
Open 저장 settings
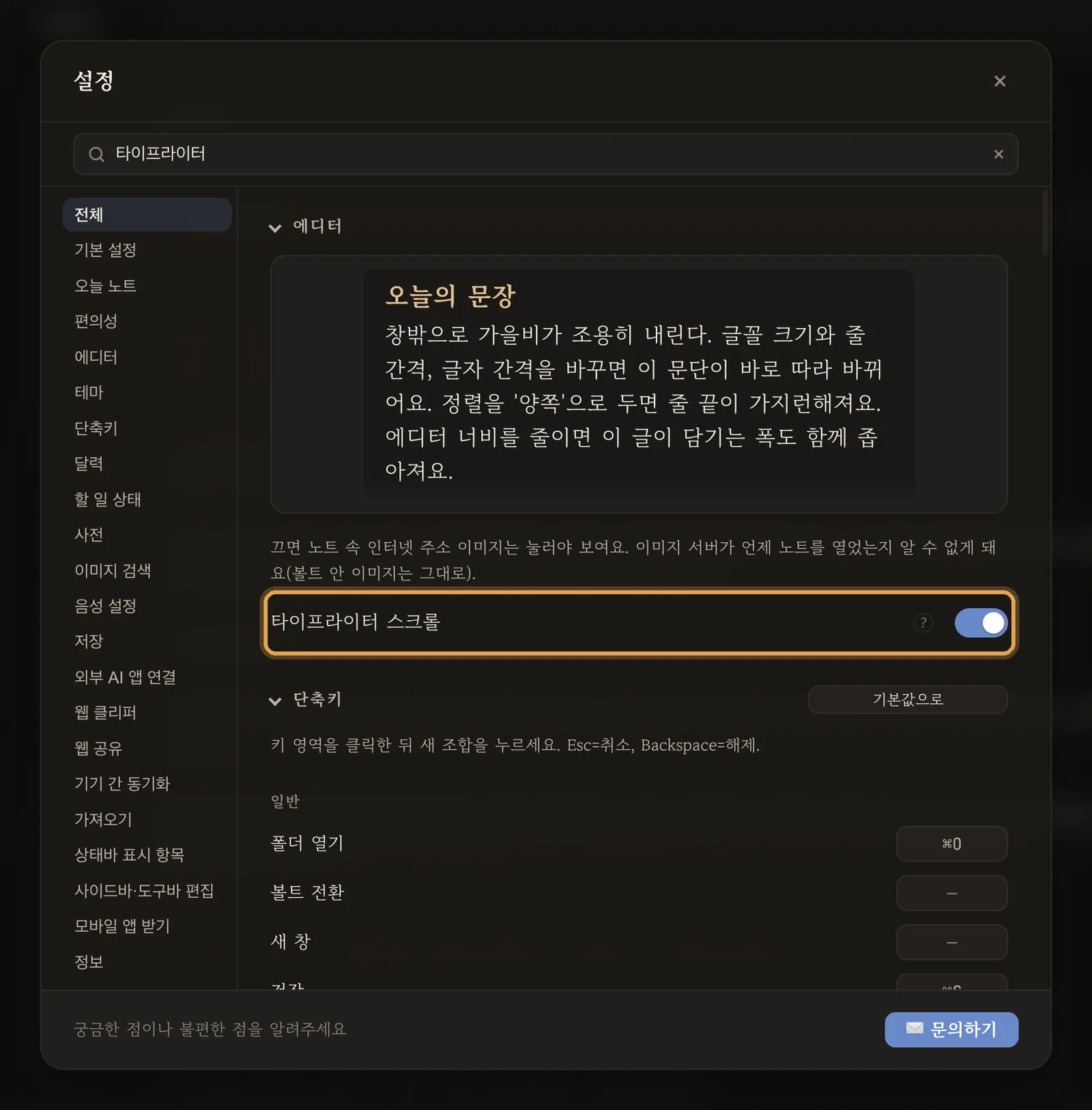(147, 641)
